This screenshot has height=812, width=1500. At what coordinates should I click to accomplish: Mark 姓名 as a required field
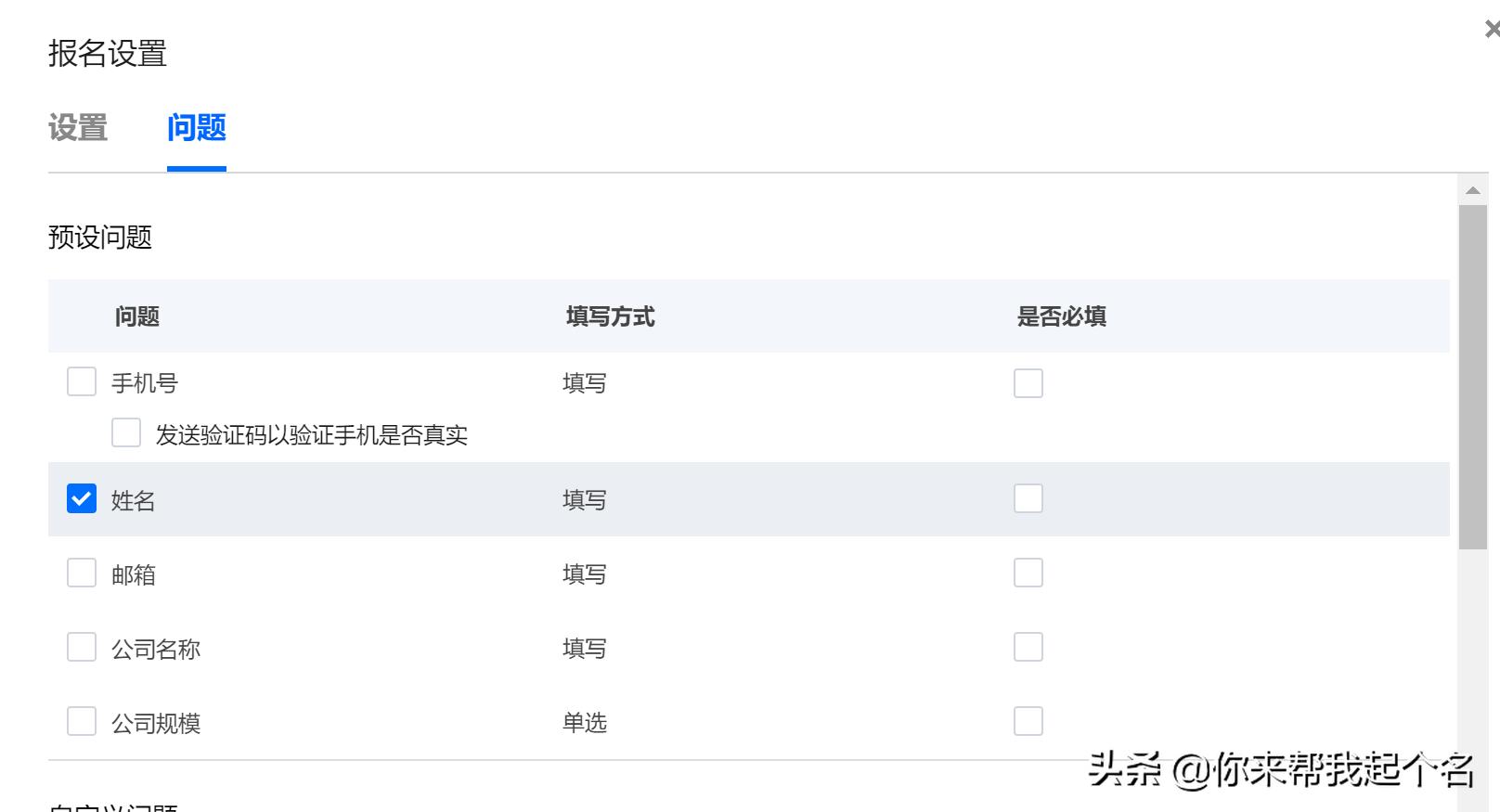tap(1028, 499)
